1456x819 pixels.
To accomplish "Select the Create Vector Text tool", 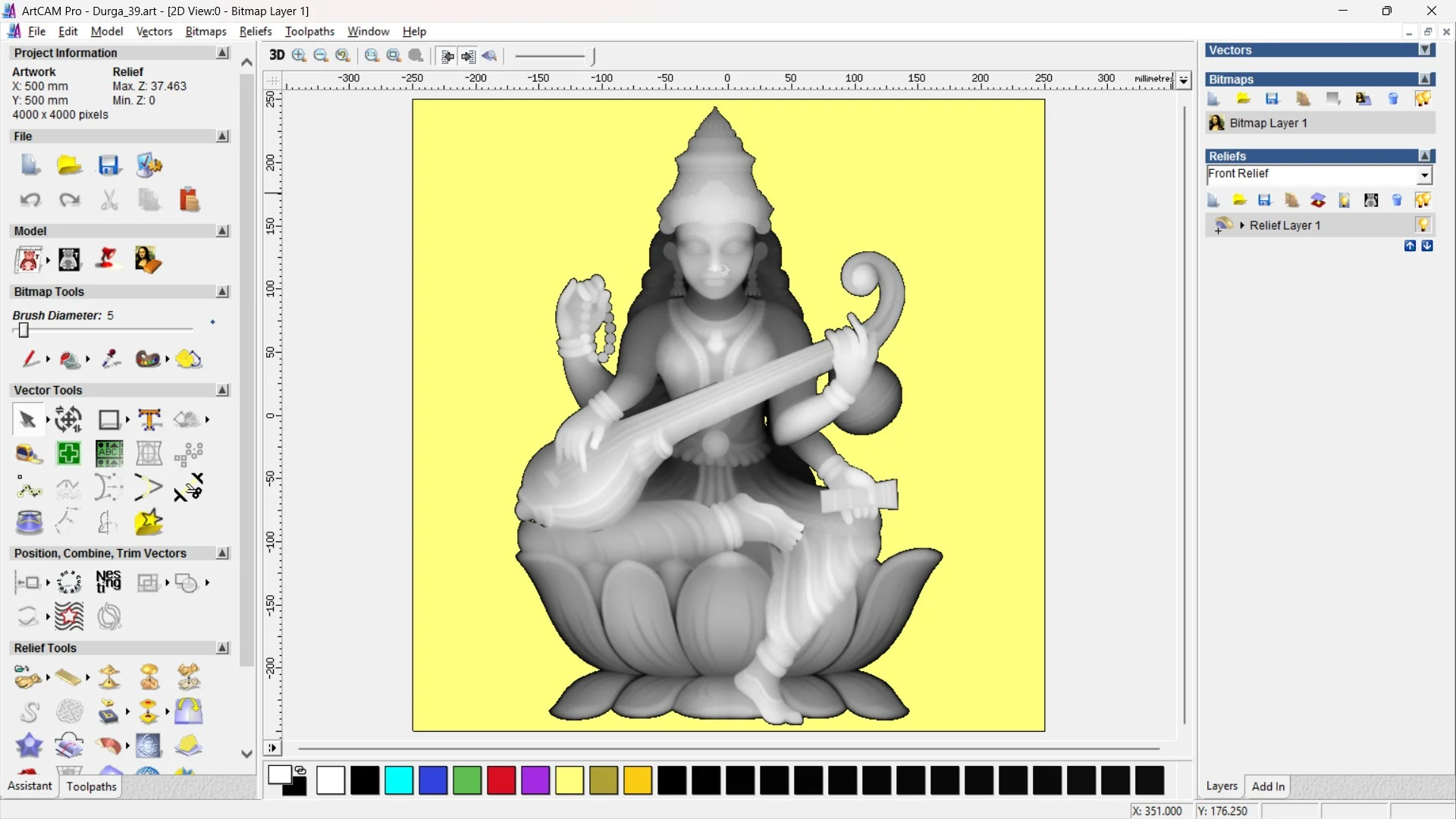I will tap(149, 419).
